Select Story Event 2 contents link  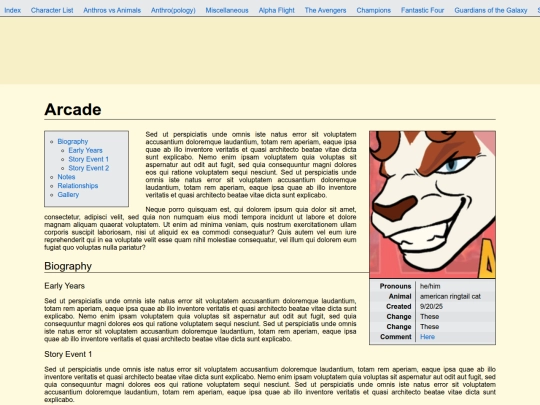(x=89, y=168)
